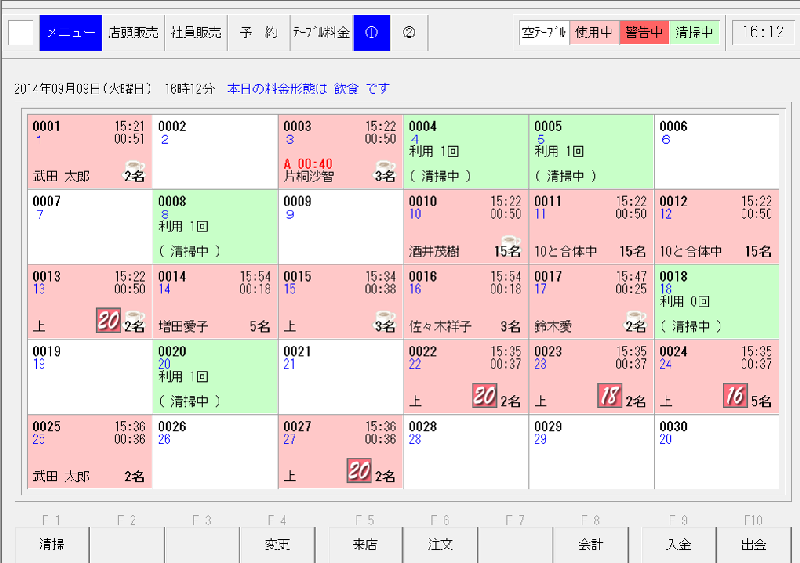
Task: Open the 予約 tab
Action: [259, 33]
